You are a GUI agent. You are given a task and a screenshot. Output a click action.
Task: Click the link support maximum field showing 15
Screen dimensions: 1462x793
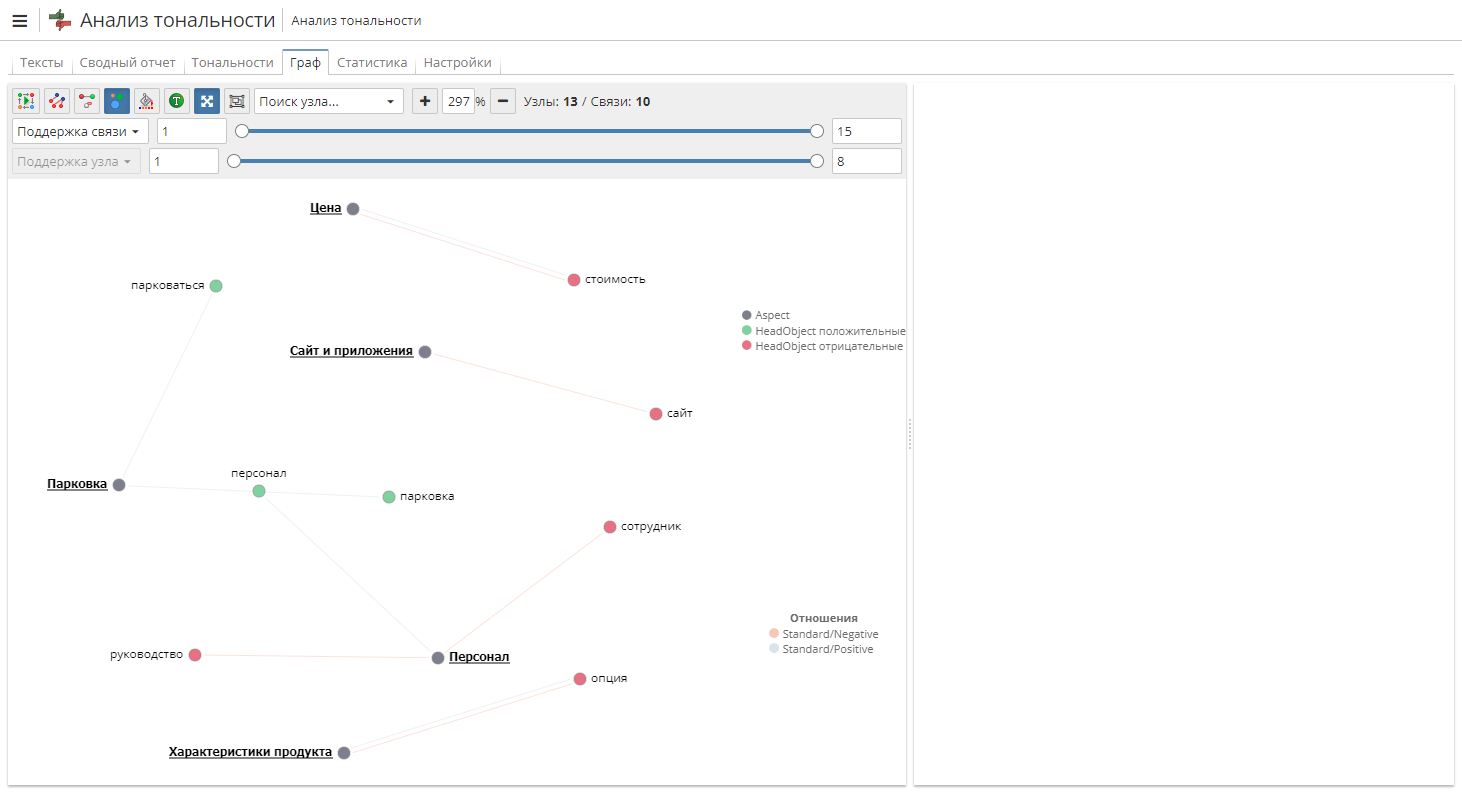[x=867, y=131]
